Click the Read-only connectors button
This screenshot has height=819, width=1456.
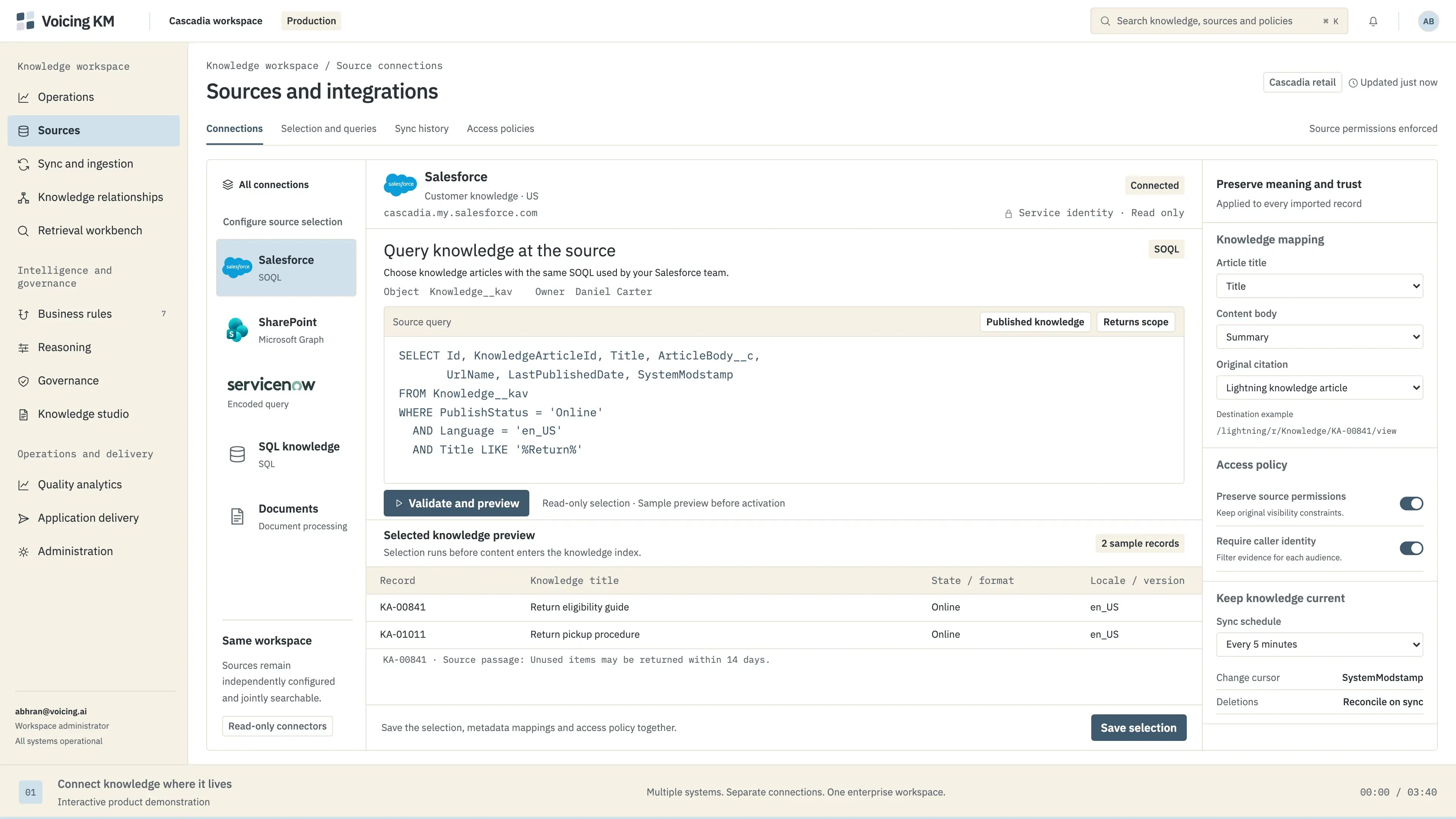[x=277, y=726]
